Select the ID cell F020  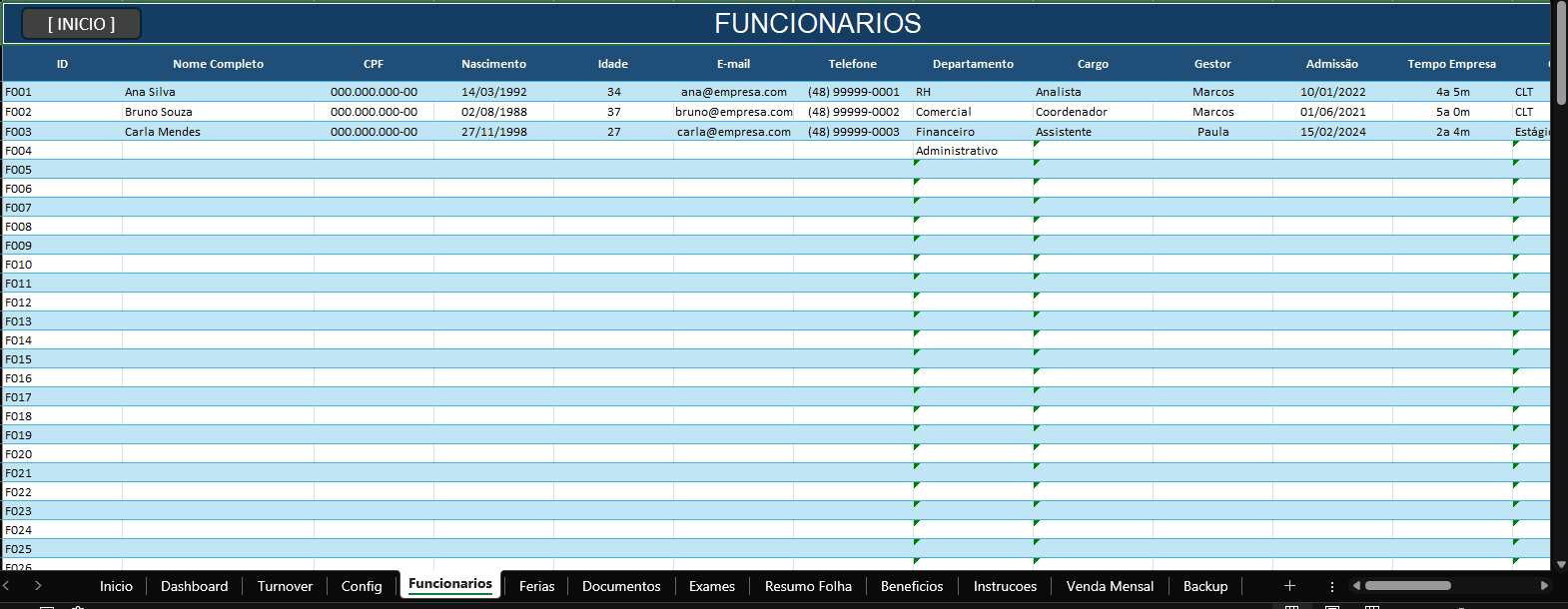[x=62, y=454]
